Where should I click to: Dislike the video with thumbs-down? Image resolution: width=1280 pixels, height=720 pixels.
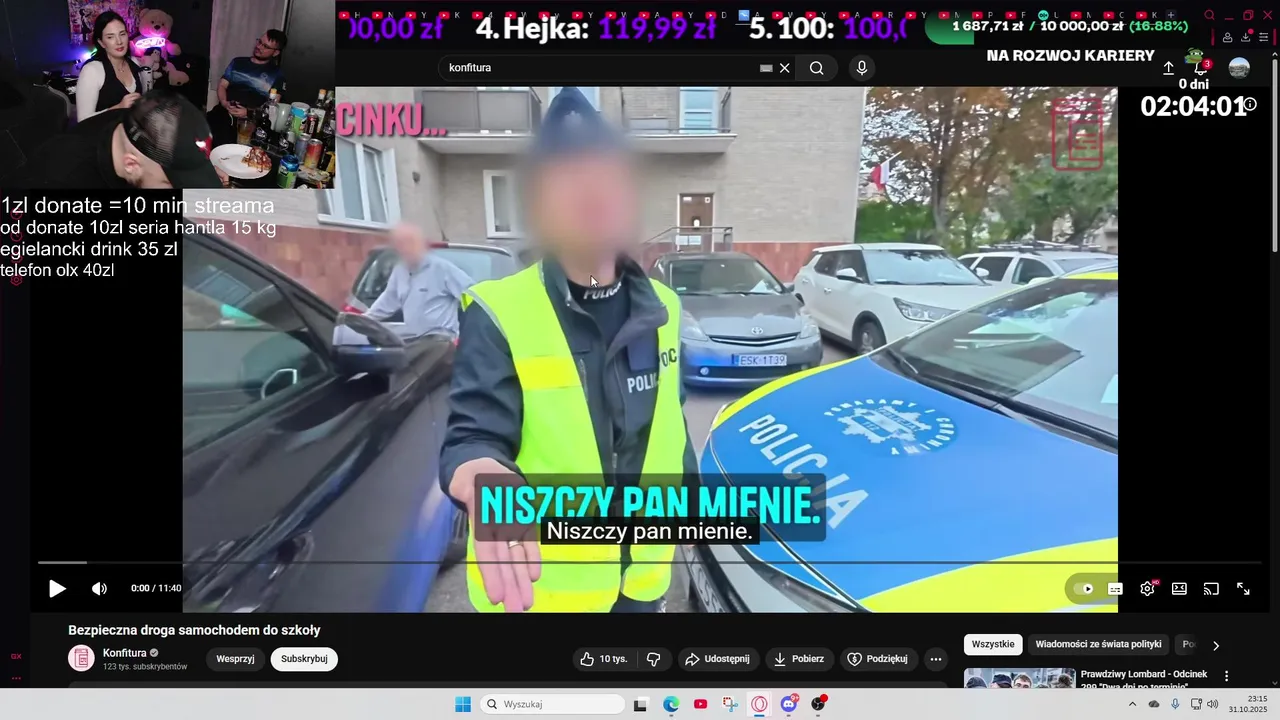[x=654, y=659]
